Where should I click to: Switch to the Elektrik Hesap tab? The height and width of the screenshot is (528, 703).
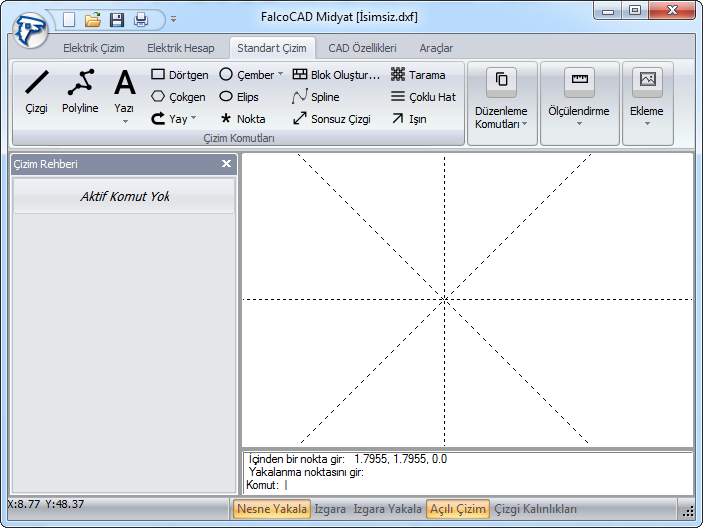click(x=181, y=48)
